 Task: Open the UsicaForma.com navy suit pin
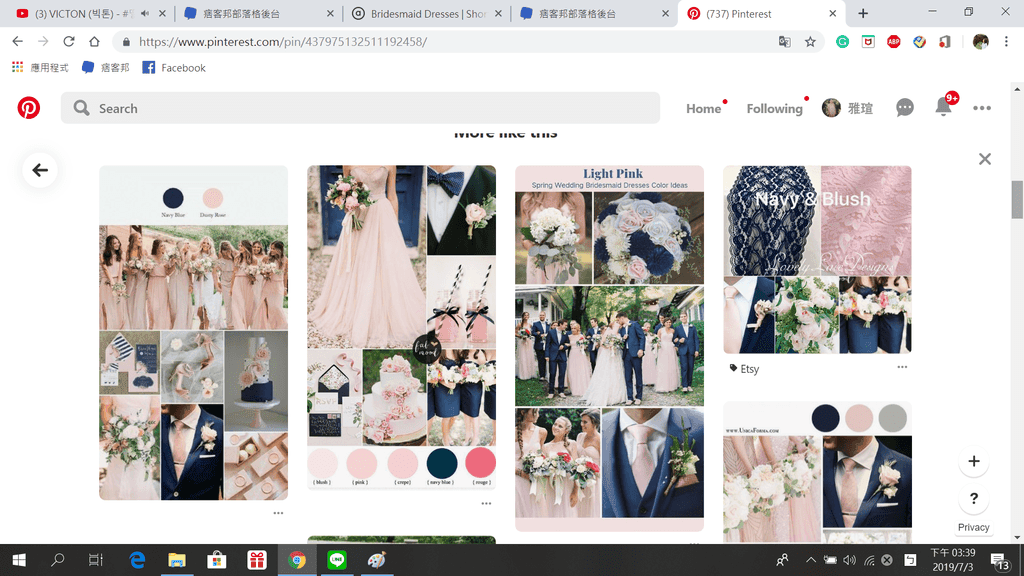click(x=817, y=472)
